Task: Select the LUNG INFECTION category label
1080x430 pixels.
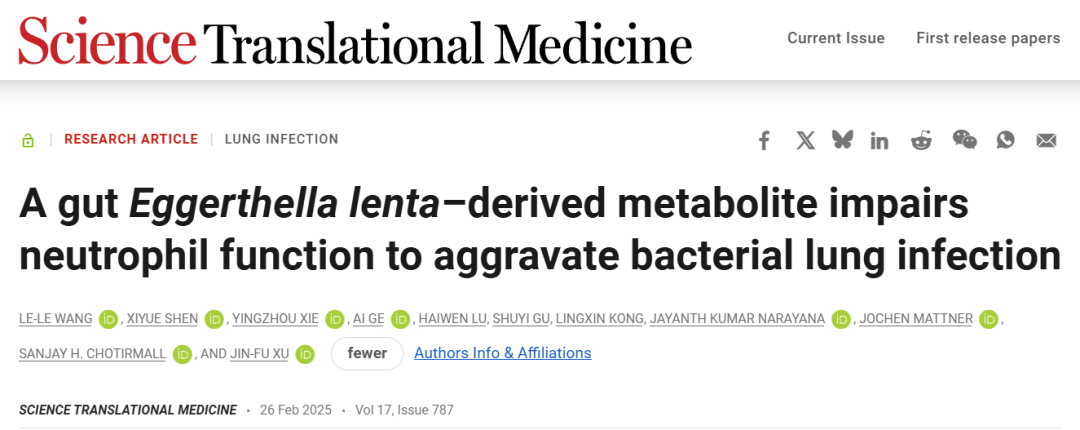Action: point(282,139)
